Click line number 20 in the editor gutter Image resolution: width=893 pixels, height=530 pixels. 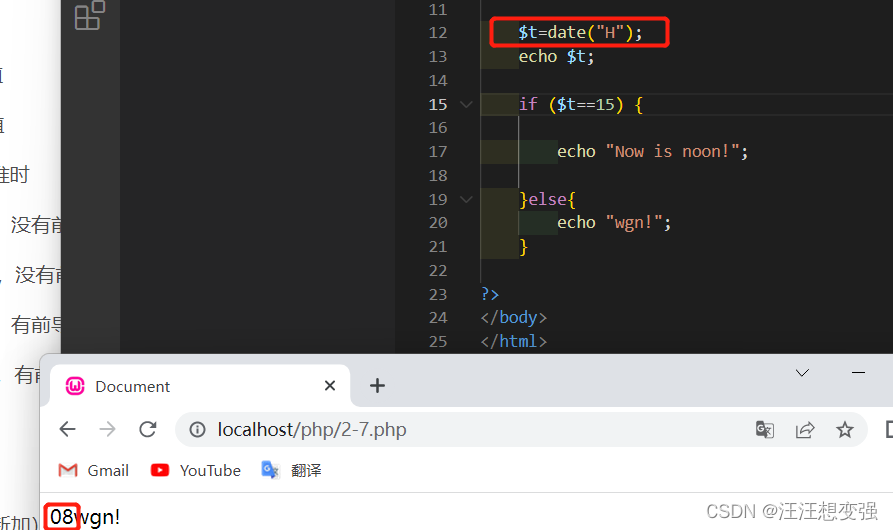coord(438,223)
